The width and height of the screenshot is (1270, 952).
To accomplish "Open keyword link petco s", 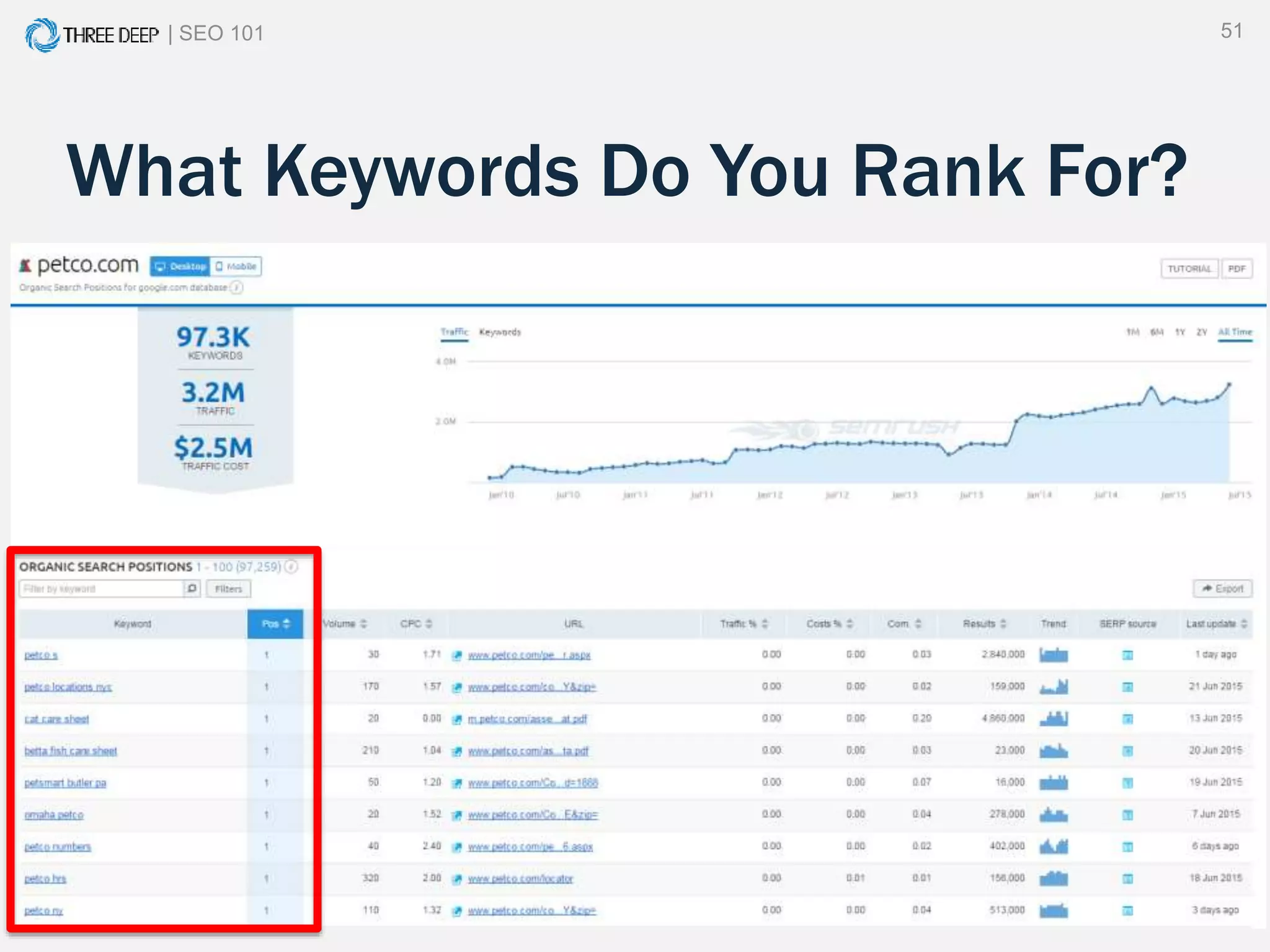I will coord(41,655).
